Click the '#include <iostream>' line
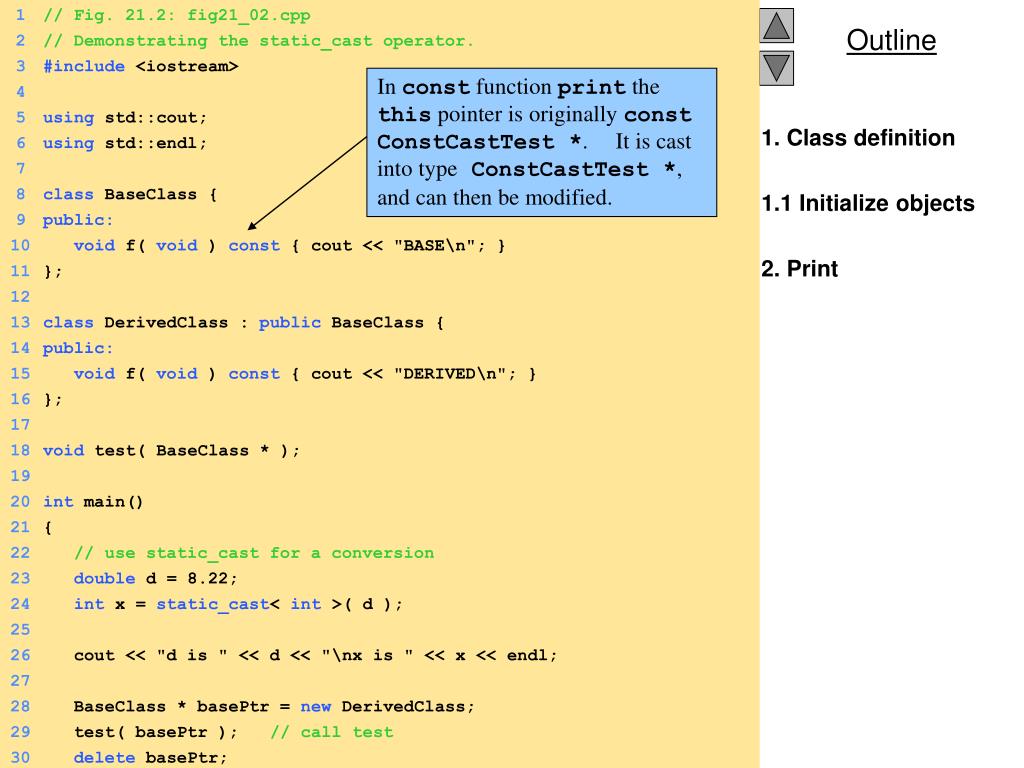This screenshot has height=768, width=1024. [140, 66]
